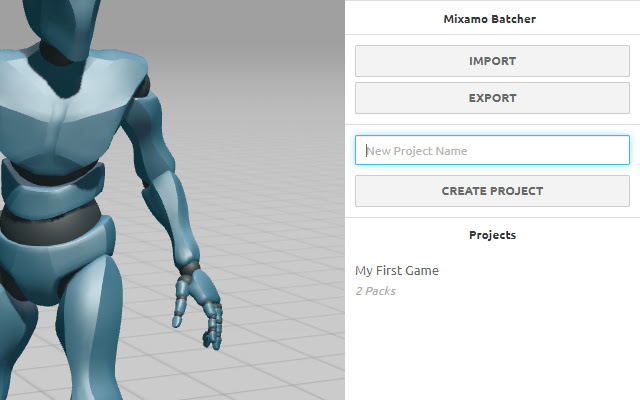Click the empty area below the projects list
Screen dimensions: 640x400
tap(492, 351)
